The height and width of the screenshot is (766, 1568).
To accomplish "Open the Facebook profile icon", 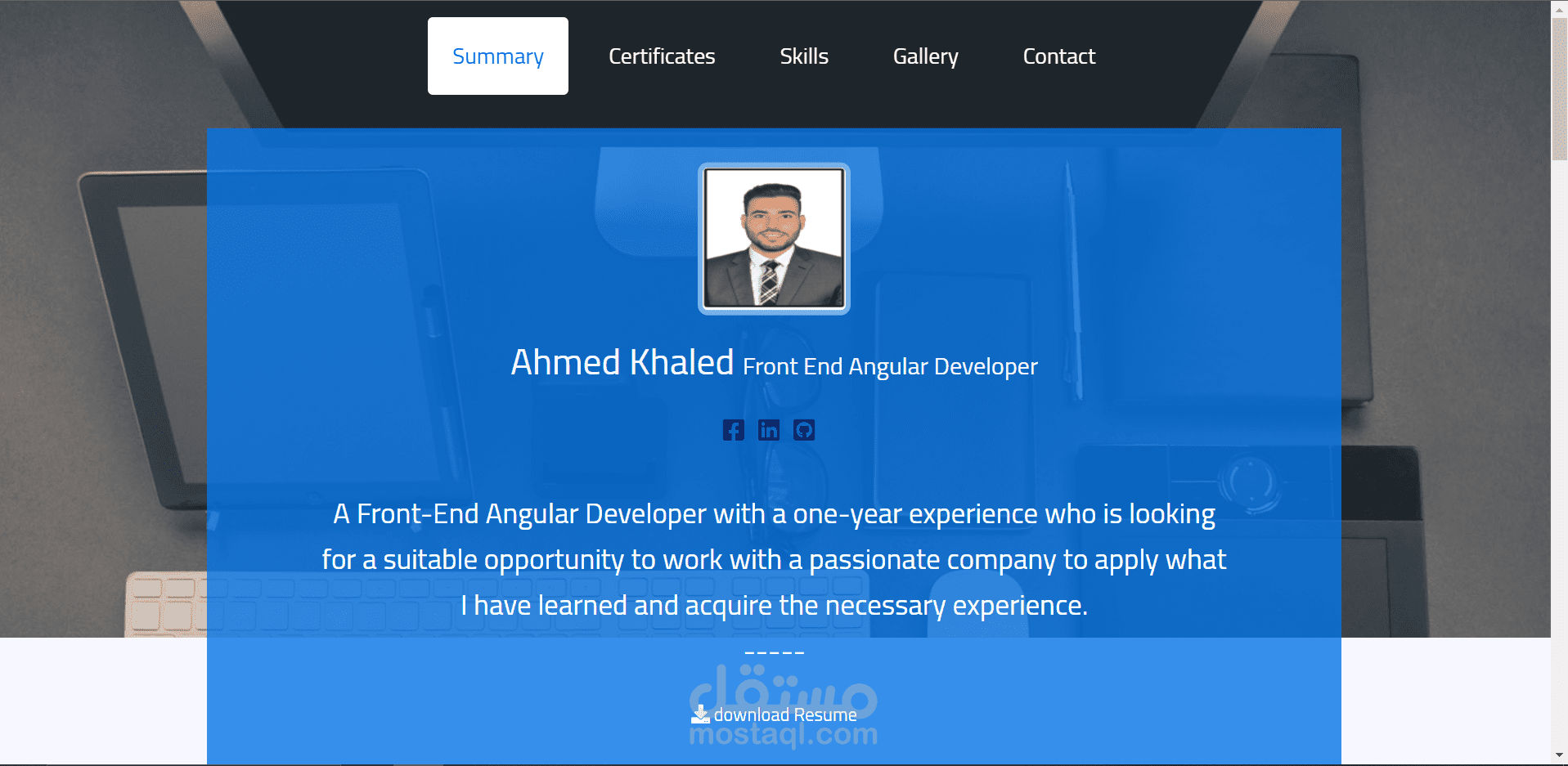I will (x=733, y=430).
